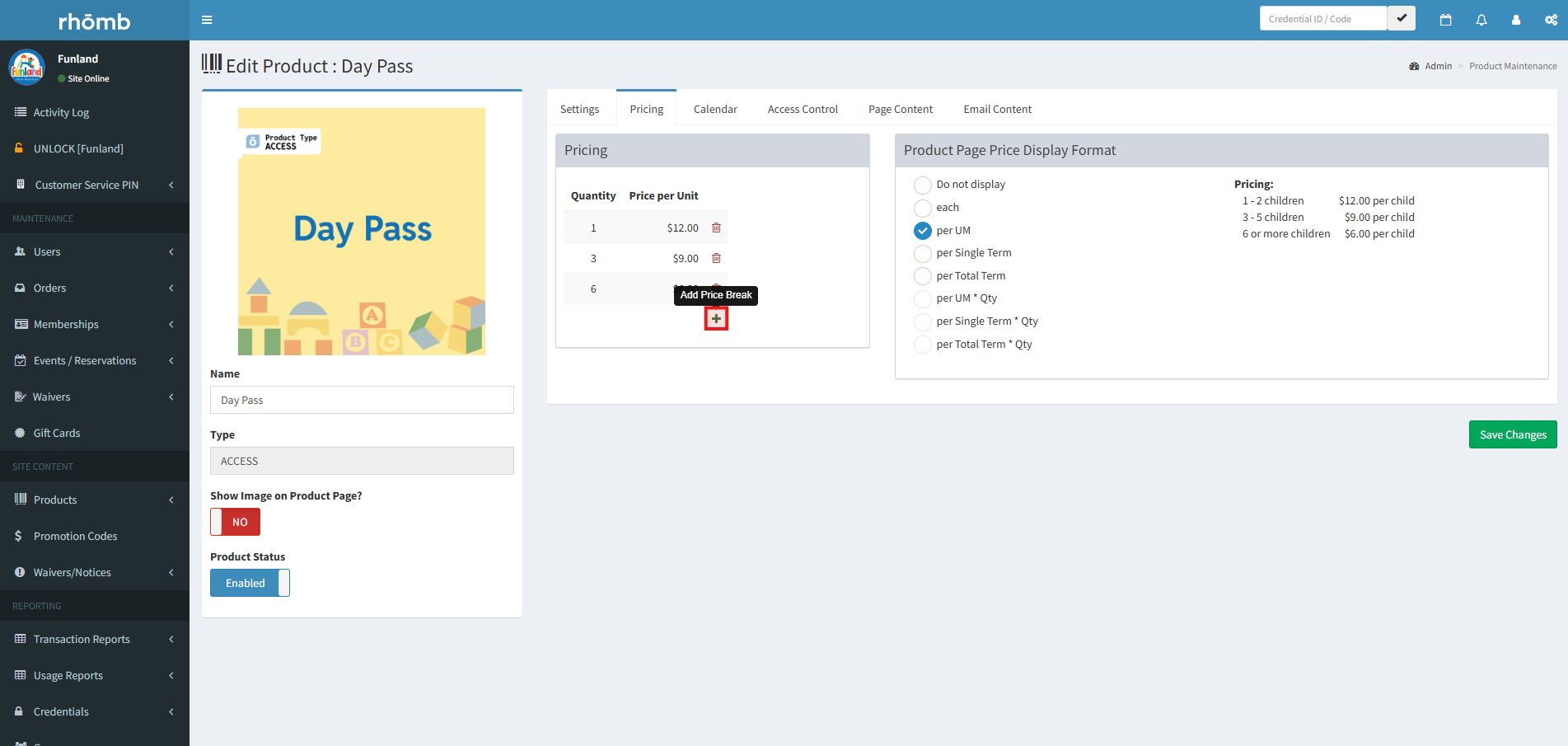
Task: Switch to the Calendar tab
Action: pos(715,109)
